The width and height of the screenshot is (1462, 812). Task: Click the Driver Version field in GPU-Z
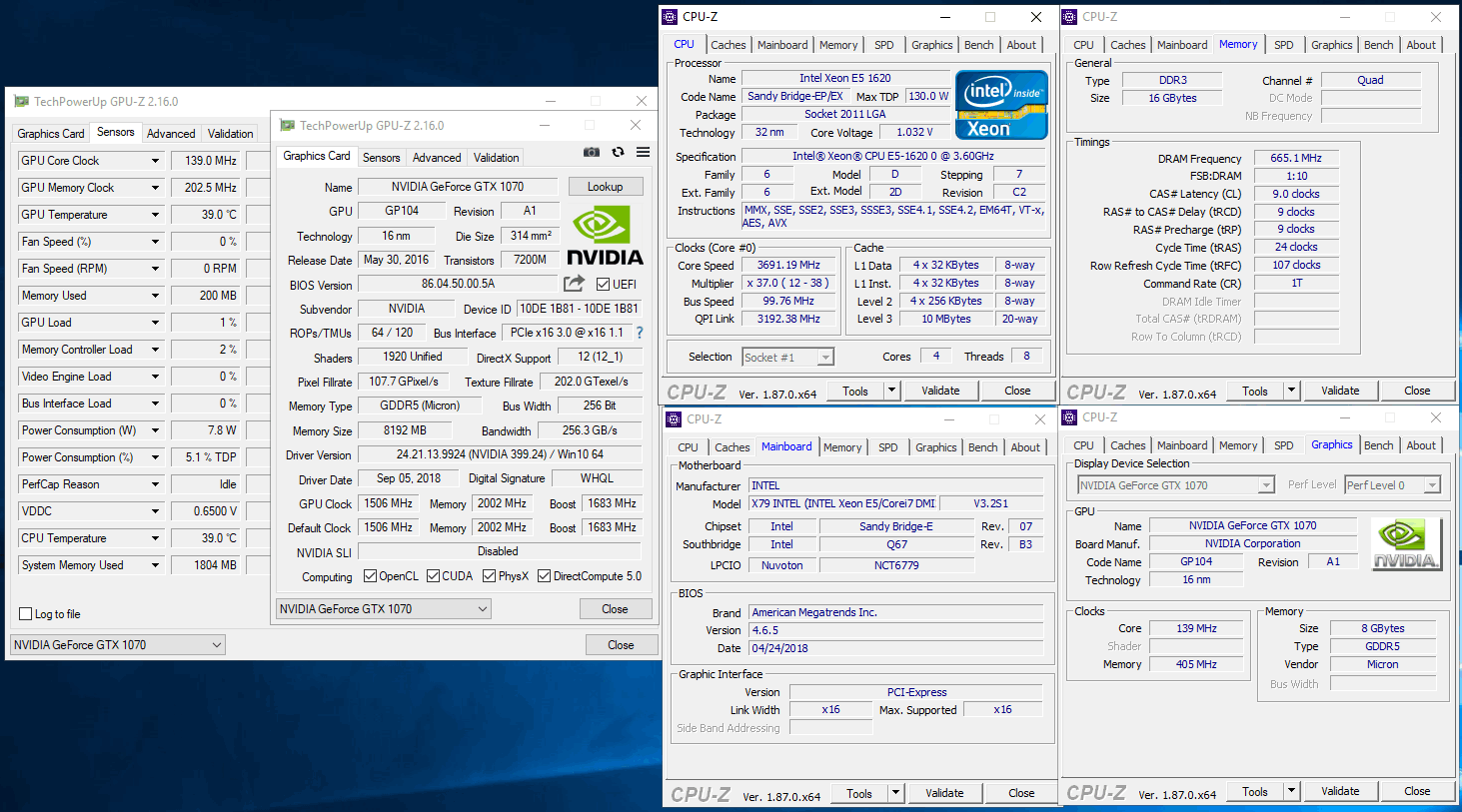[x=500, y=454]
